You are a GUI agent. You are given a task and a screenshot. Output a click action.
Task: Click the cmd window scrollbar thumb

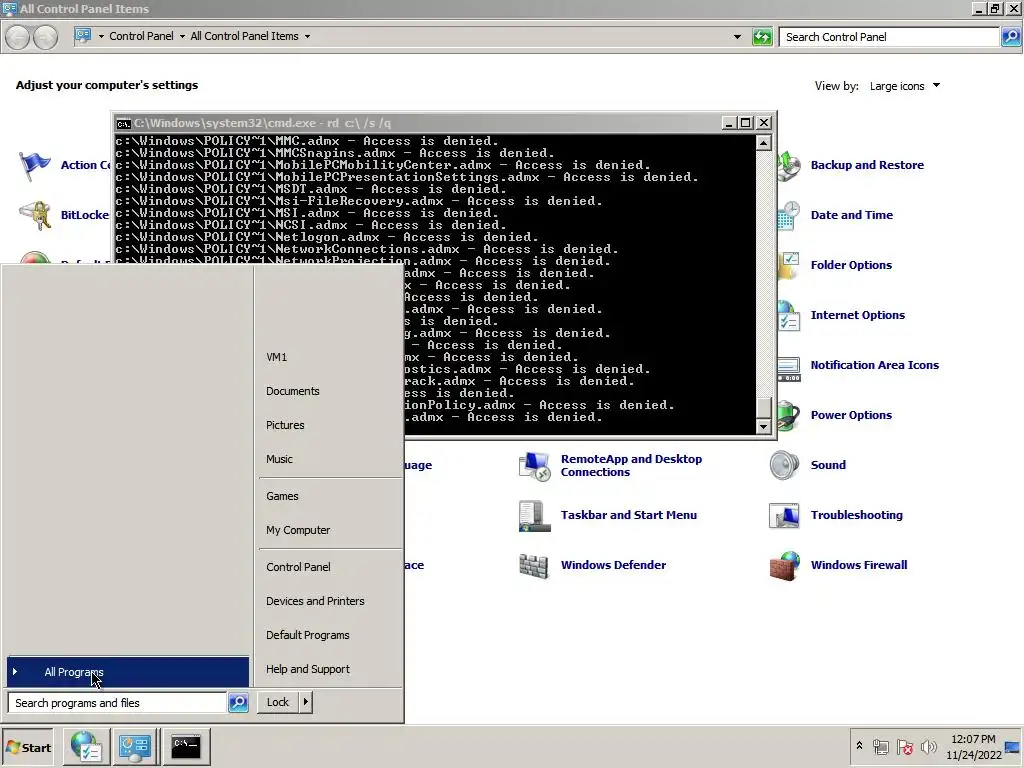(x=763, y=408)
